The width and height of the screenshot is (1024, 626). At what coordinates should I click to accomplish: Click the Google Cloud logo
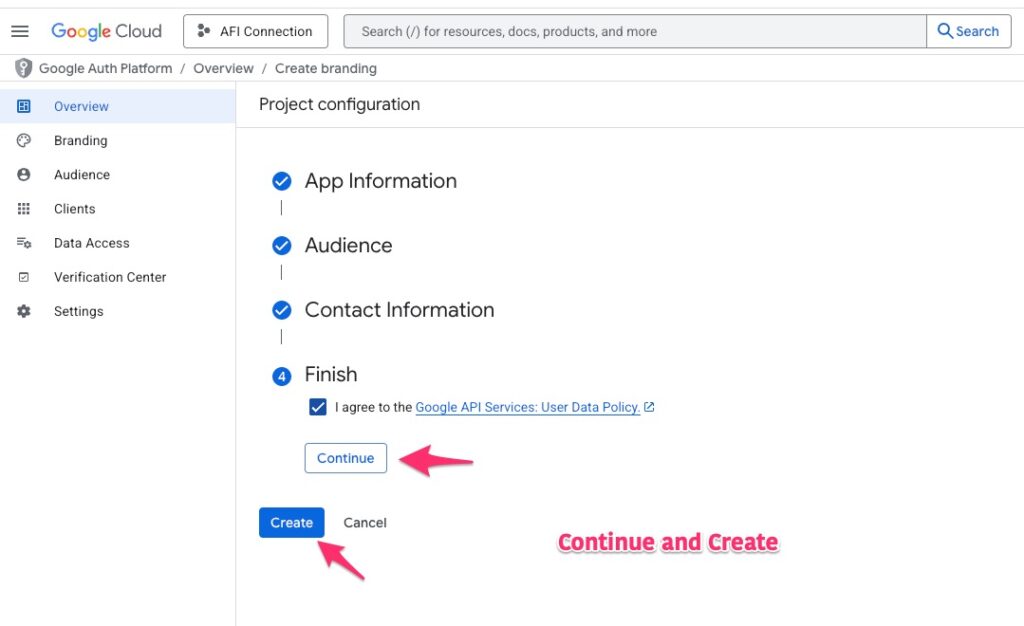(106, 31)
